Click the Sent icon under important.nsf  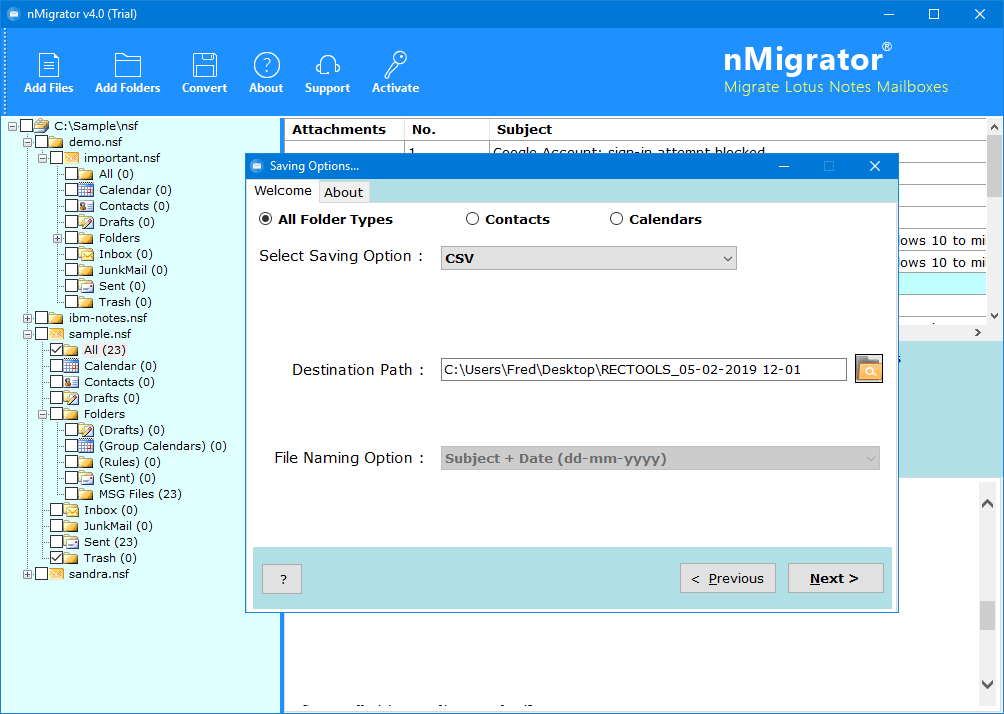pyautogui.click(x=86, y=286)
